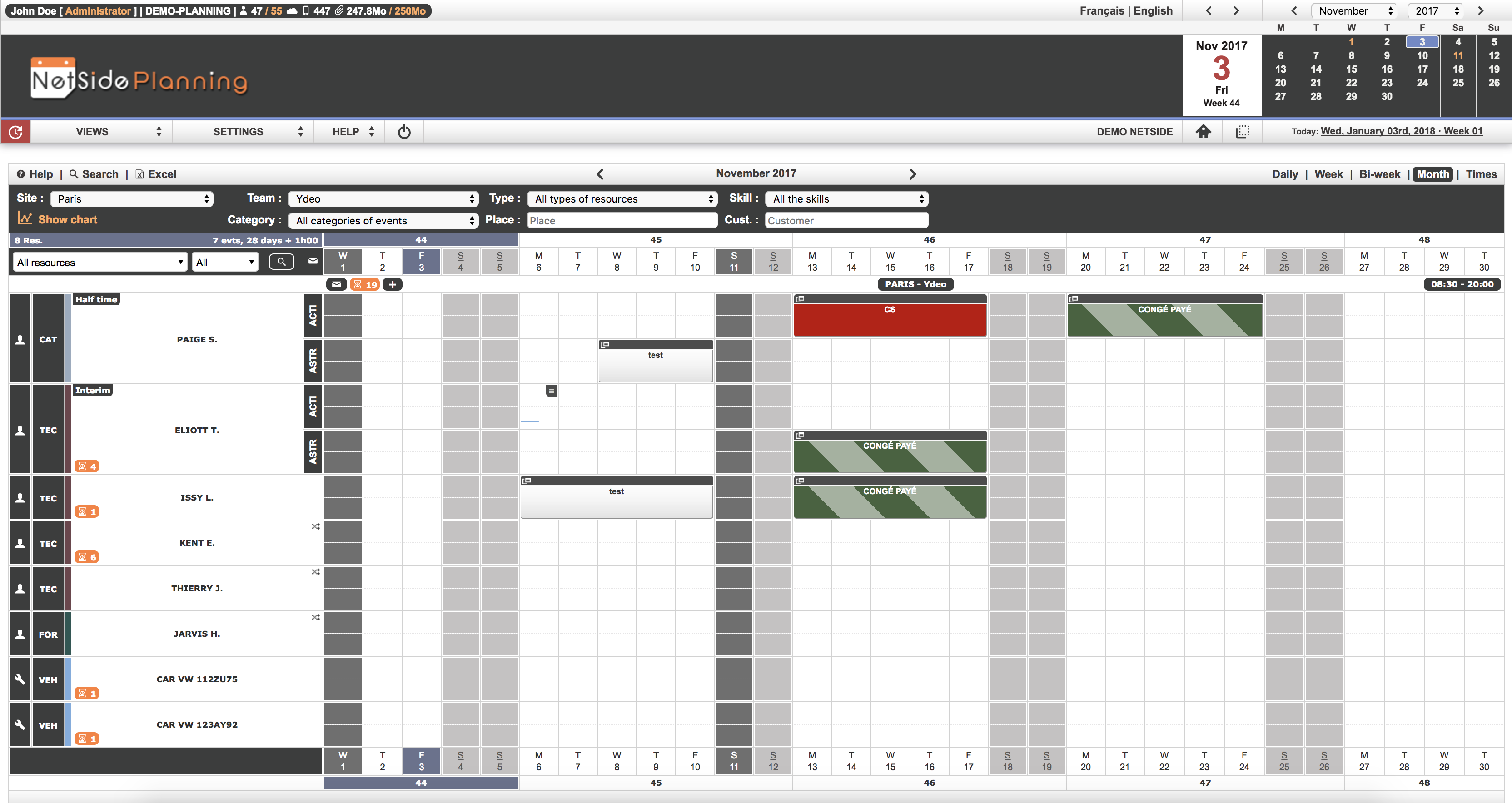This screenshot has width=1512, height=803.
Task: Click the power logout icon
Action: (404, 131)
